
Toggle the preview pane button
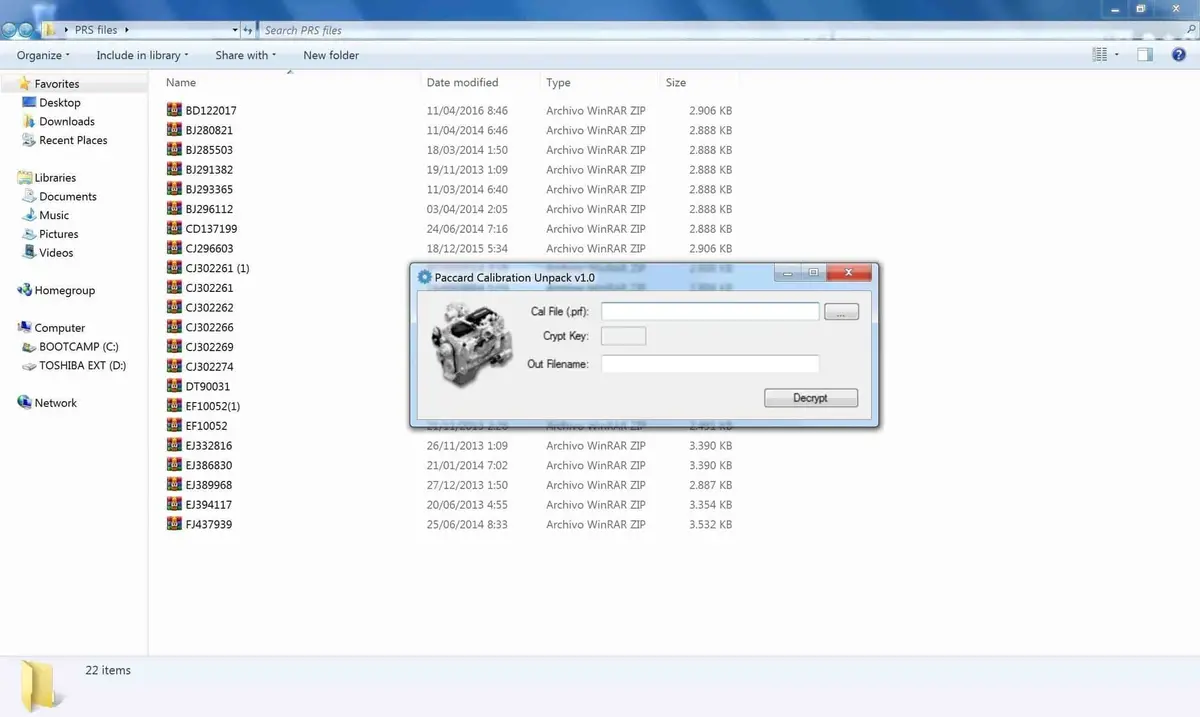point(1145,55)
